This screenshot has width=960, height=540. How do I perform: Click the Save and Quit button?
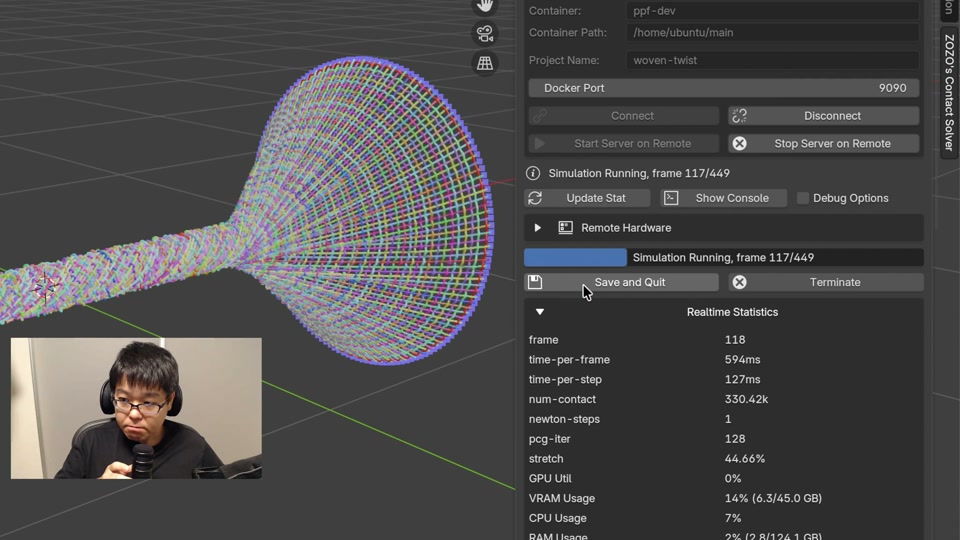pos(621,282)
